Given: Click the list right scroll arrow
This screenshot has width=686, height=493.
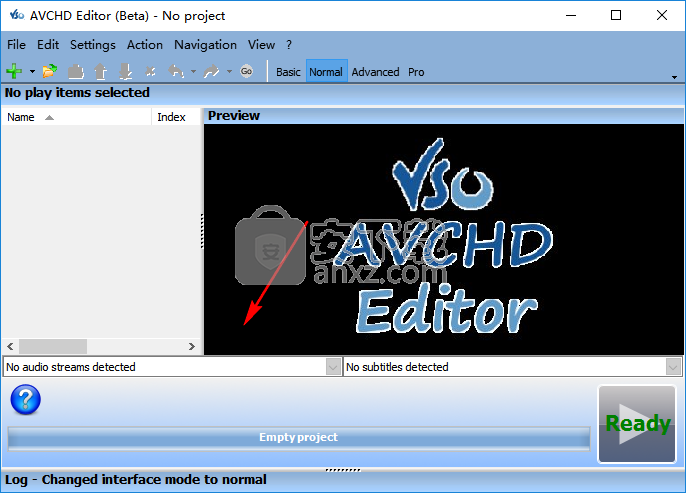Looking at the screenshot, I should click(192, 346).
